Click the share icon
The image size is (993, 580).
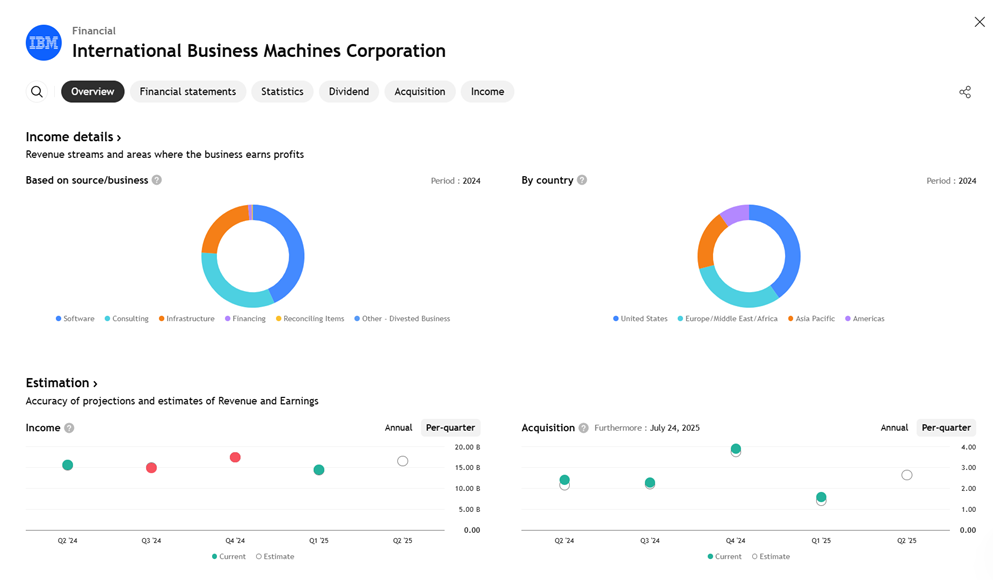pos(965,92)
